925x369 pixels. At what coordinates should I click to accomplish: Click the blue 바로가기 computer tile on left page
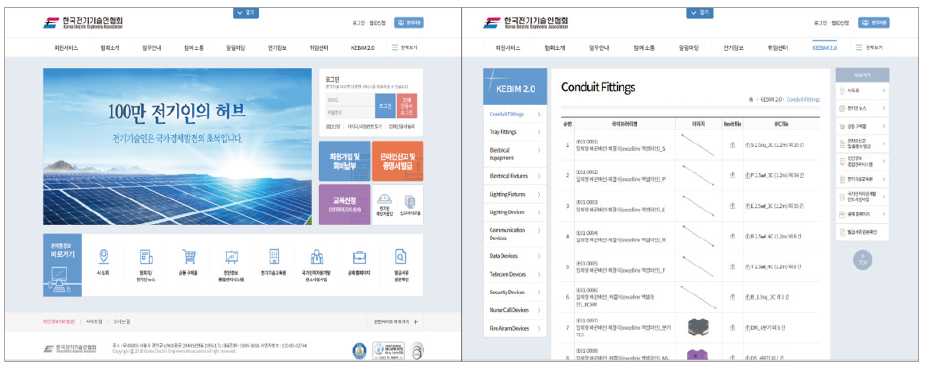(x=63, y=265)
